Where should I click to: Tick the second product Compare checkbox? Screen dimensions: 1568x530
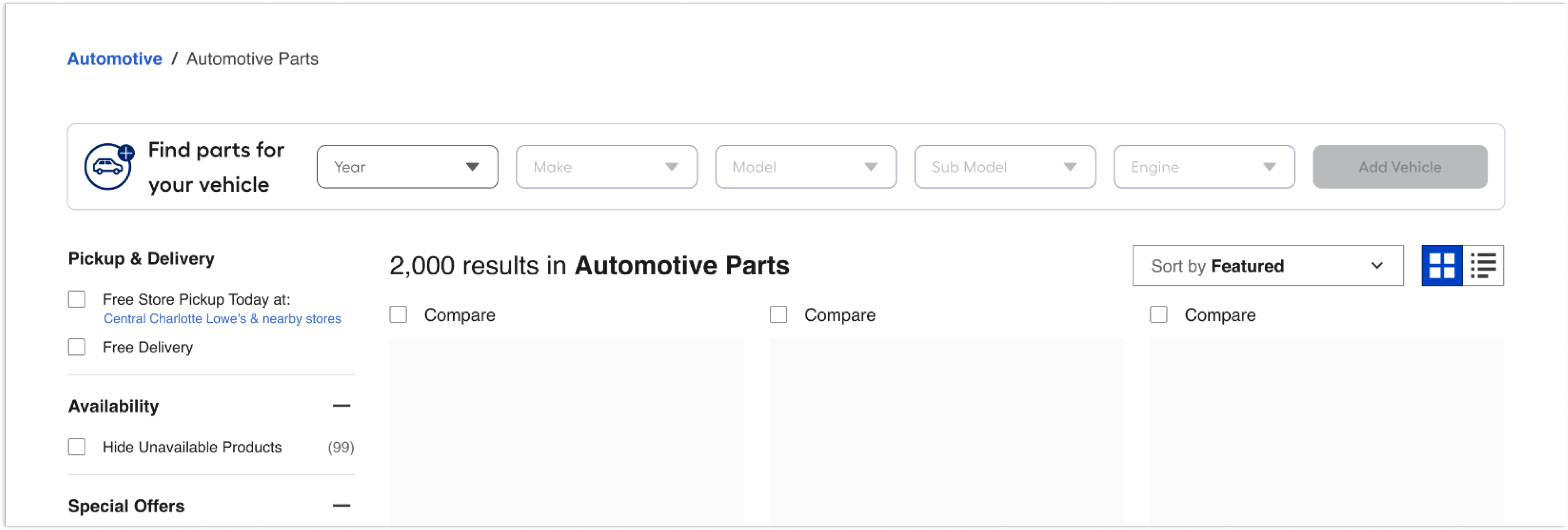(x=778, y=315)
